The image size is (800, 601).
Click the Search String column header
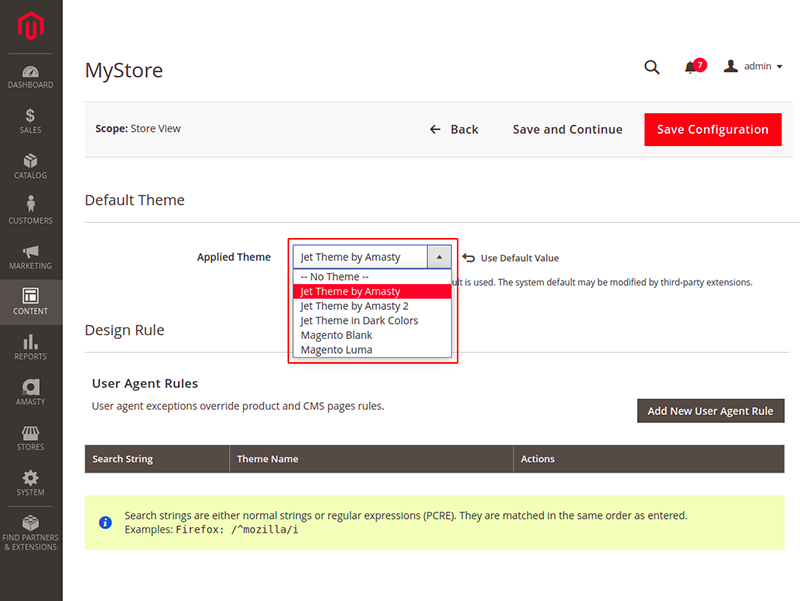click(157, 459)
